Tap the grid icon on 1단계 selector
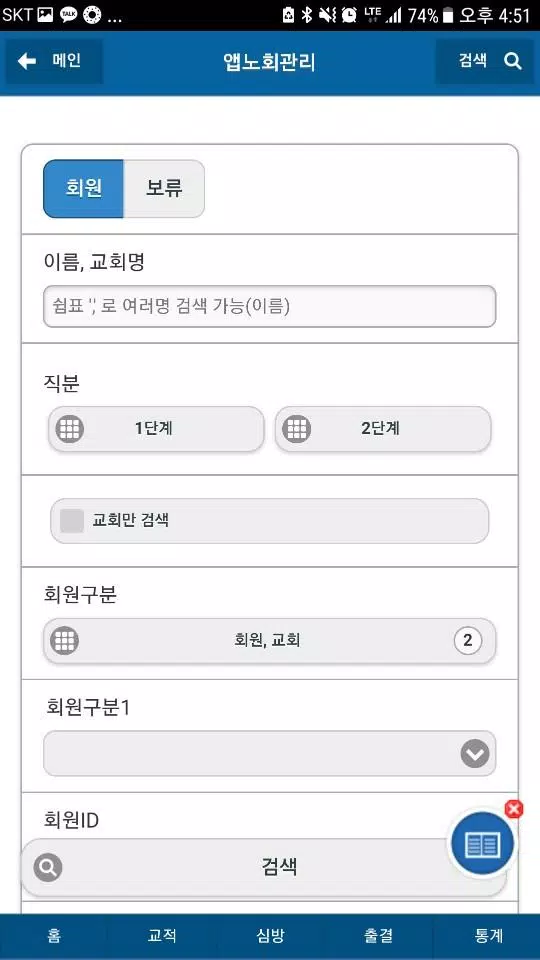Screen dimensions: 540x960 tap(70, 428)
